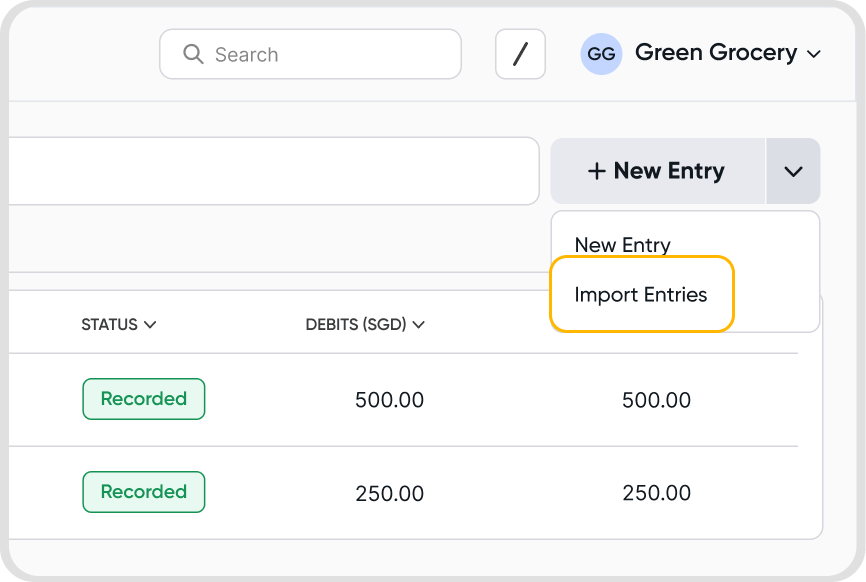The width and height of the screenshot is (866, 582).
Task: Click the 250.00 amount under DEBITS (SGD)
Action: (389, 494)
